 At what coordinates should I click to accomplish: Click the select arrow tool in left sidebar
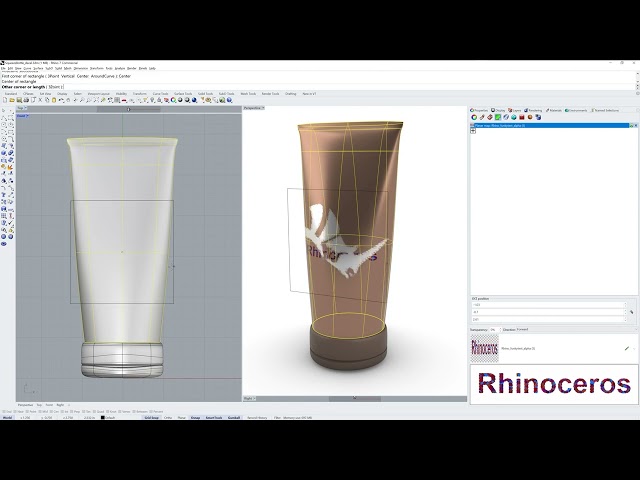coord(4,110)
